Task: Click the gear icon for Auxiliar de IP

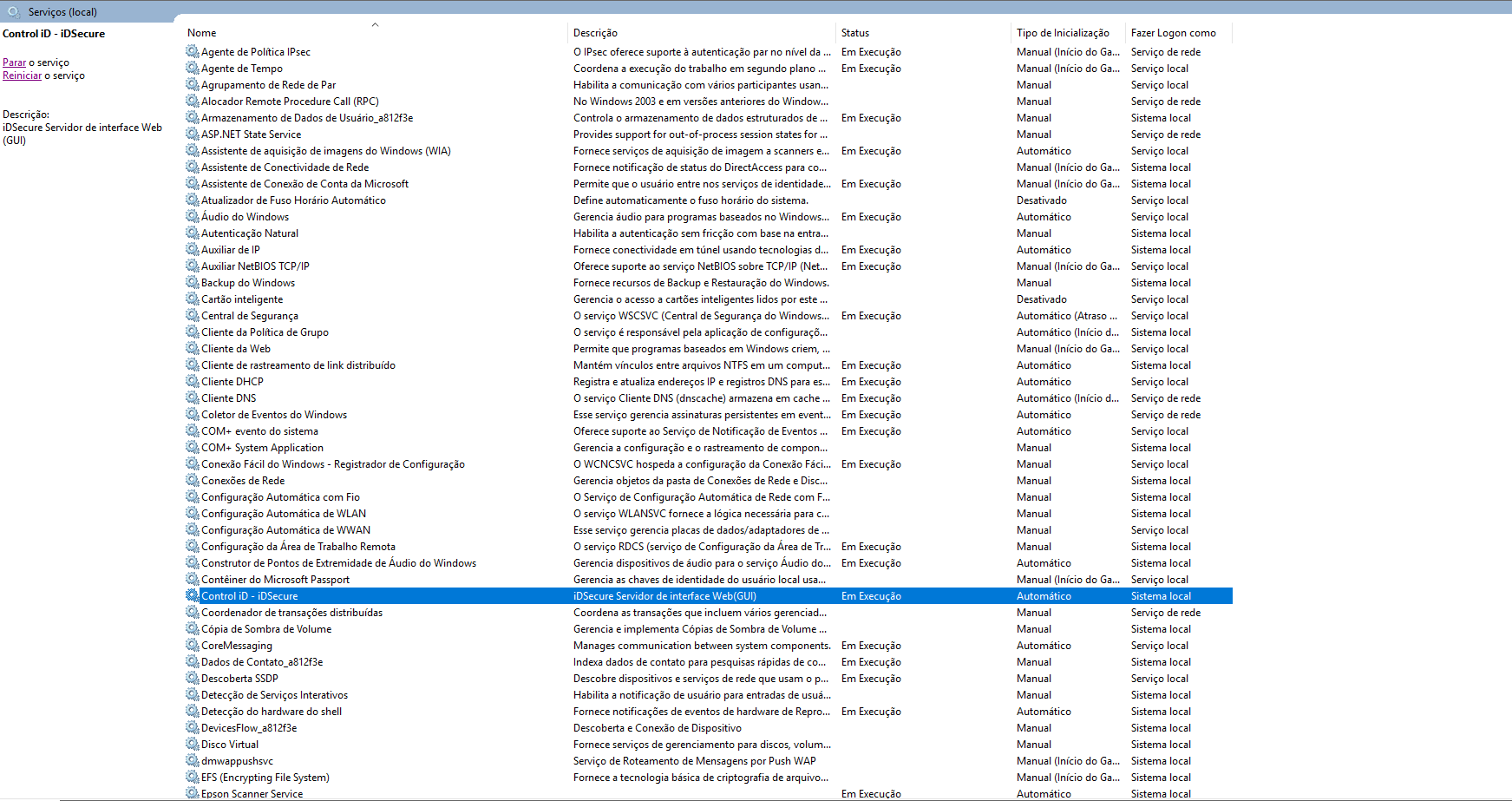Action: point(192,250)
